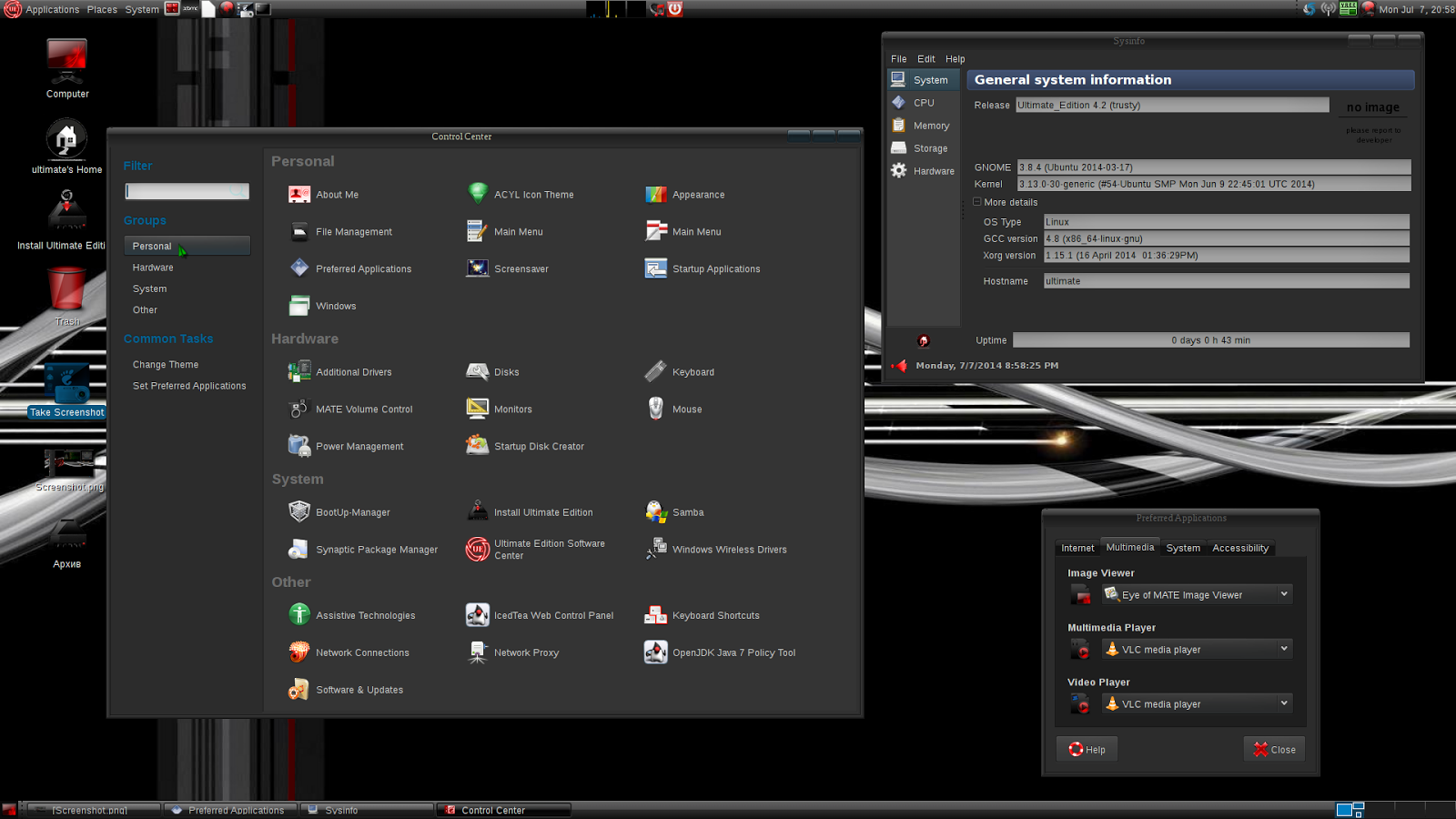Image resolution: width=1456 pixels, height=819 pixels.
Task: Open Appearance preferences
Action: coord(686,195)
